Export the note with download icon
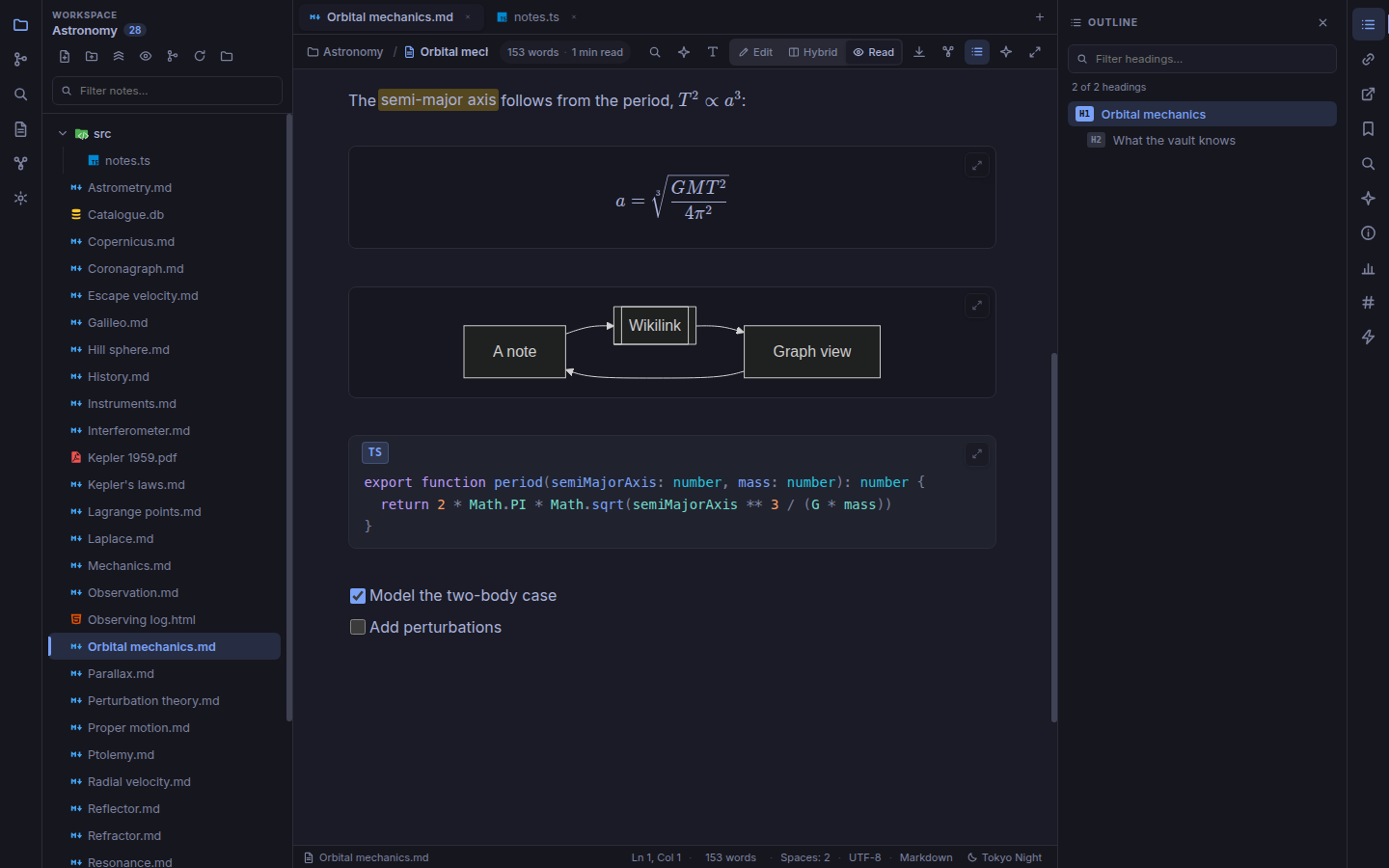 919,52
